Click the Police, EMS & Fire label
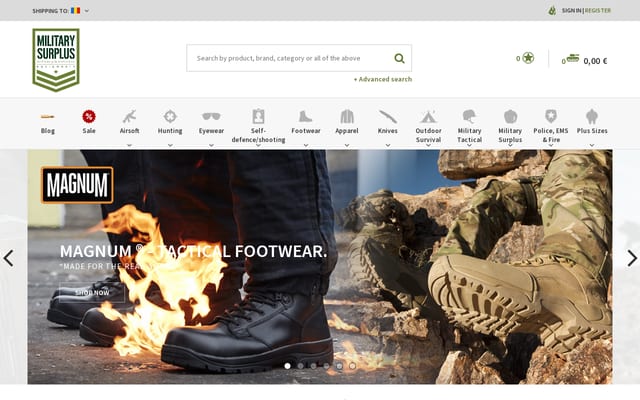640x400 pixels. [x=551, y=136]
